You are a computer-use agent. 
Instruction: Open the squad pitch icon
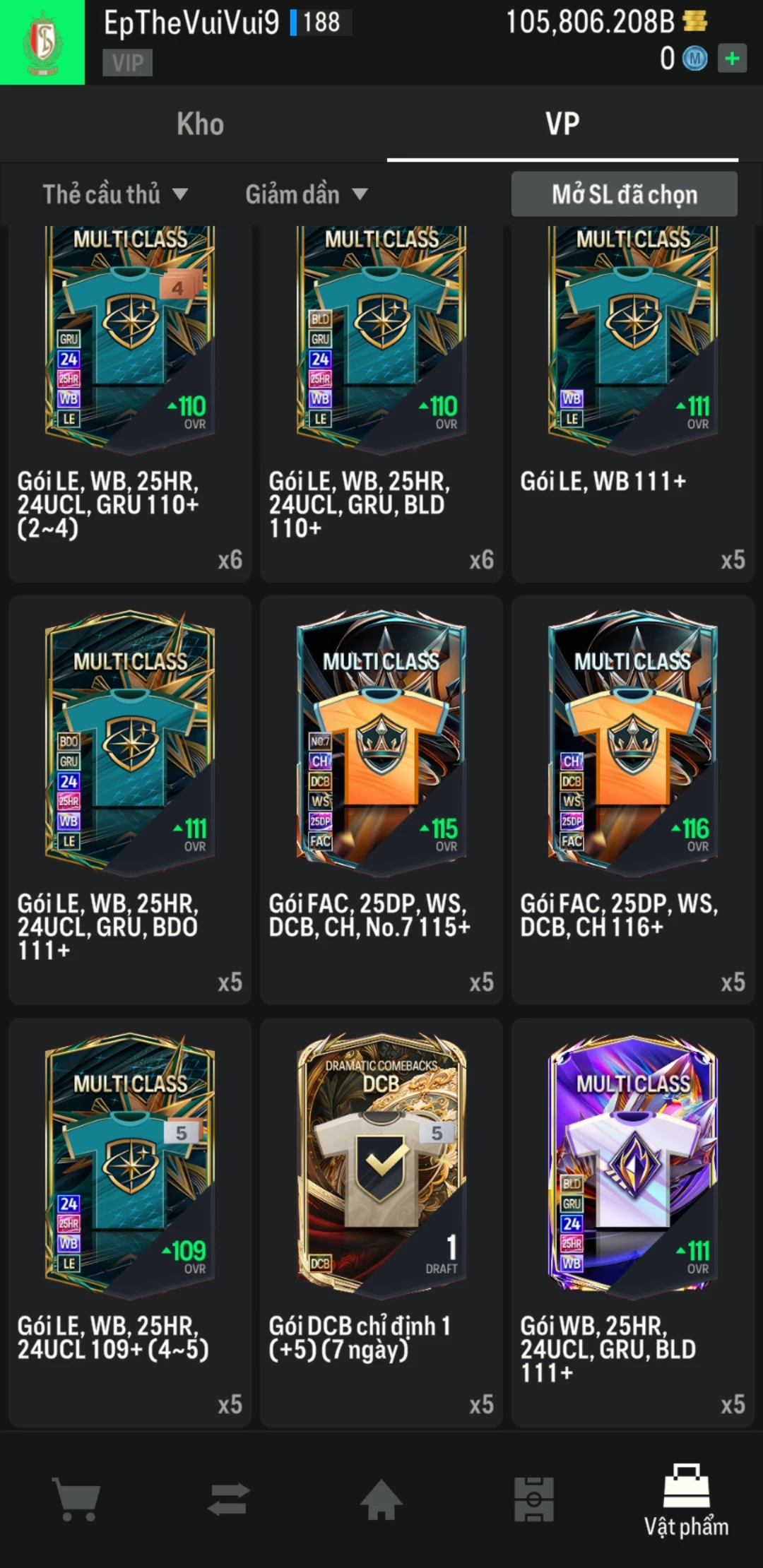[534, 1499]
